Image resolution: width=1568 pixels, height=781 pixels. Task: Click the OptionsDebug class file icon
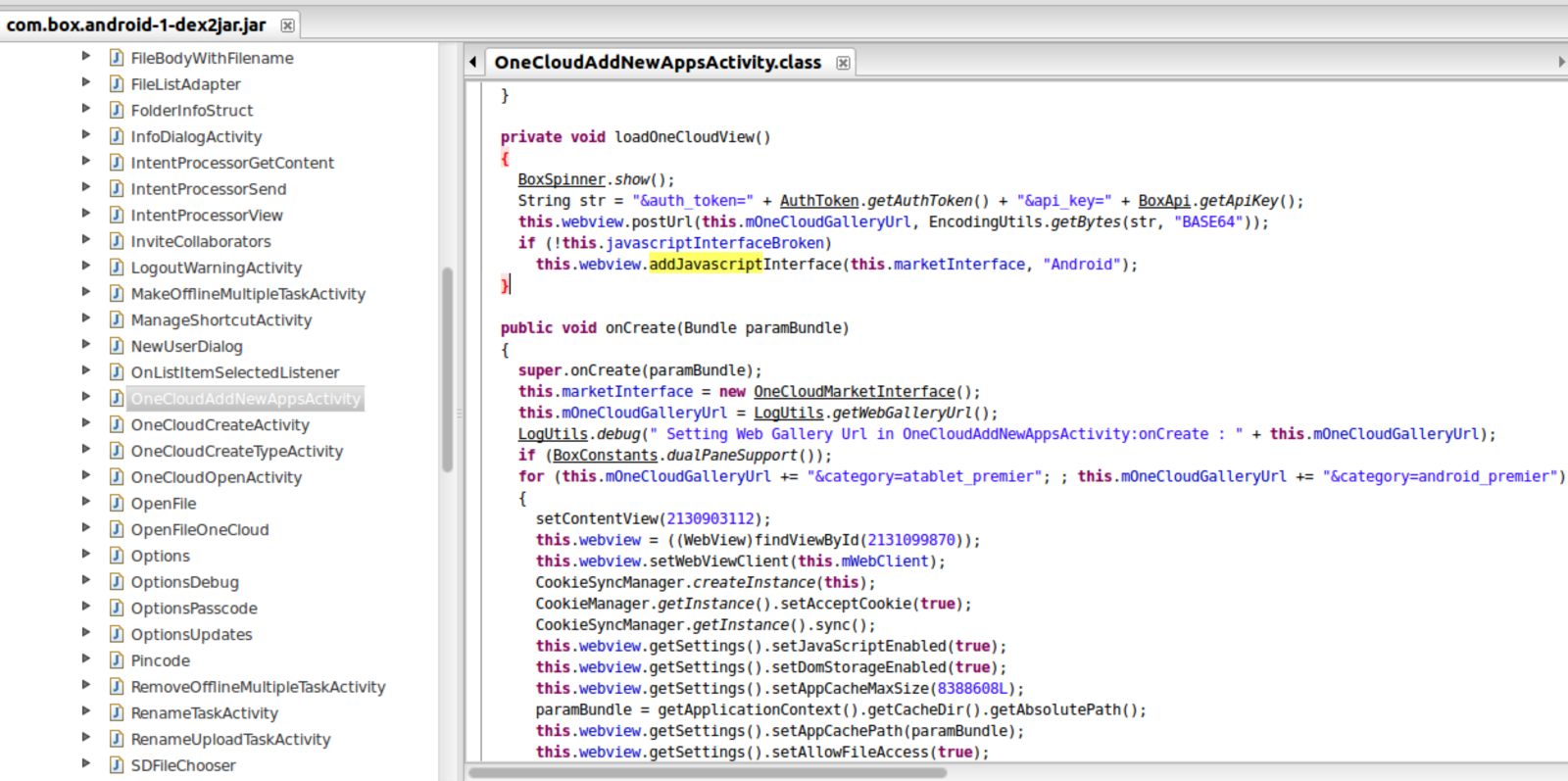117,582
